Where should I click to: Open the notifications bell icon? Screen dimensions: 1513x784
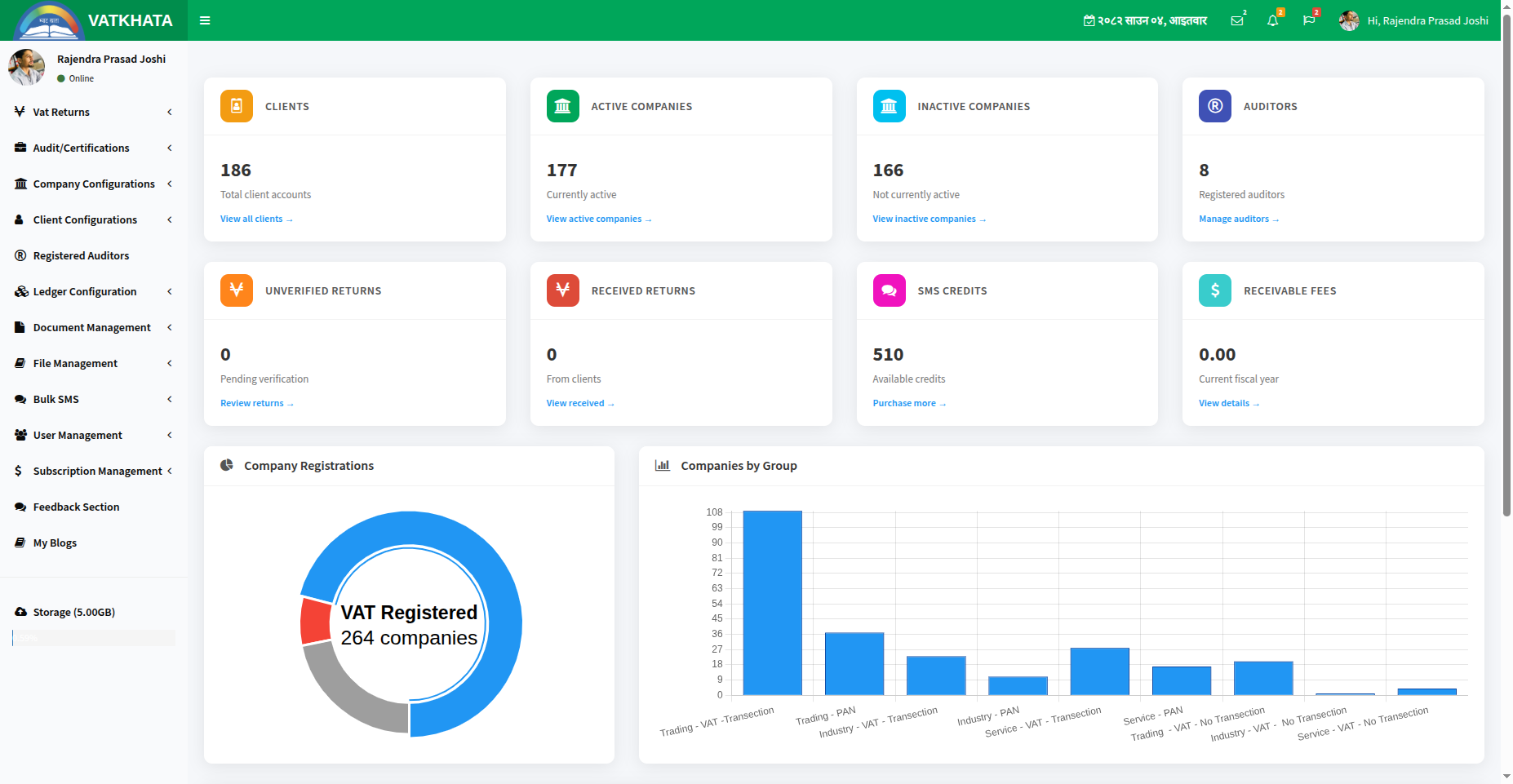[x=1273, y=20]
